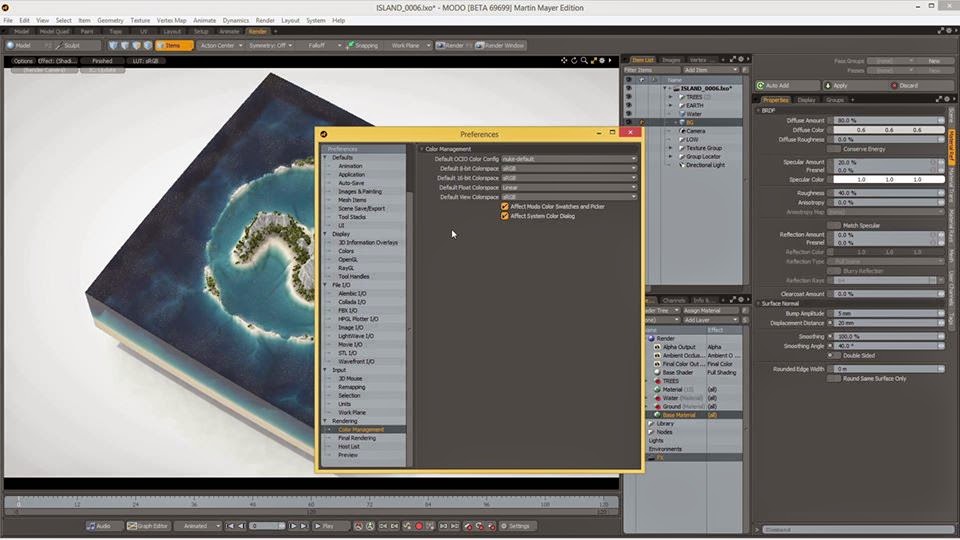Screen dimensions: 960x540
Task: Open Default View Colorspace dropdown
Action: (569, 197)
